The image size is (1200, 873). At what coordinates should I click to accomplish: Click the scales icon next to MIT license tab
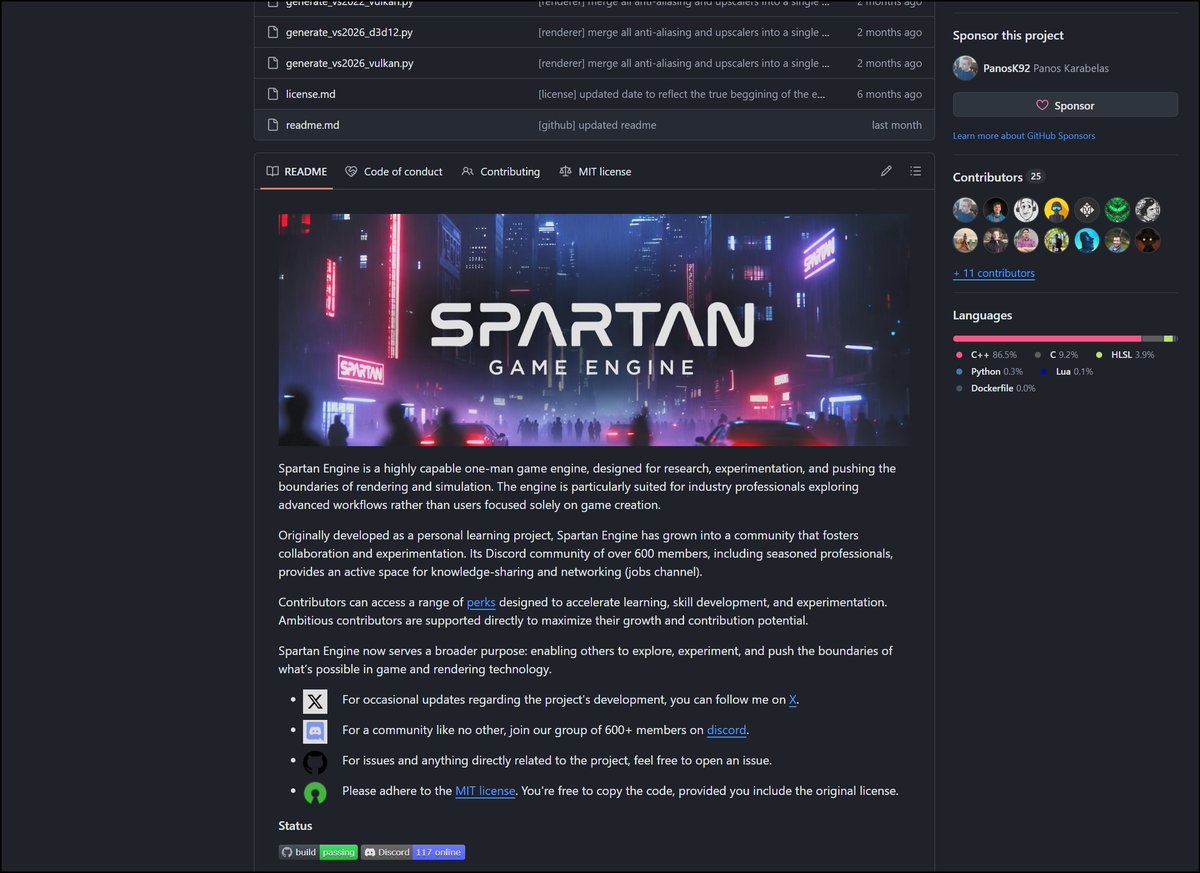point(566,171)
